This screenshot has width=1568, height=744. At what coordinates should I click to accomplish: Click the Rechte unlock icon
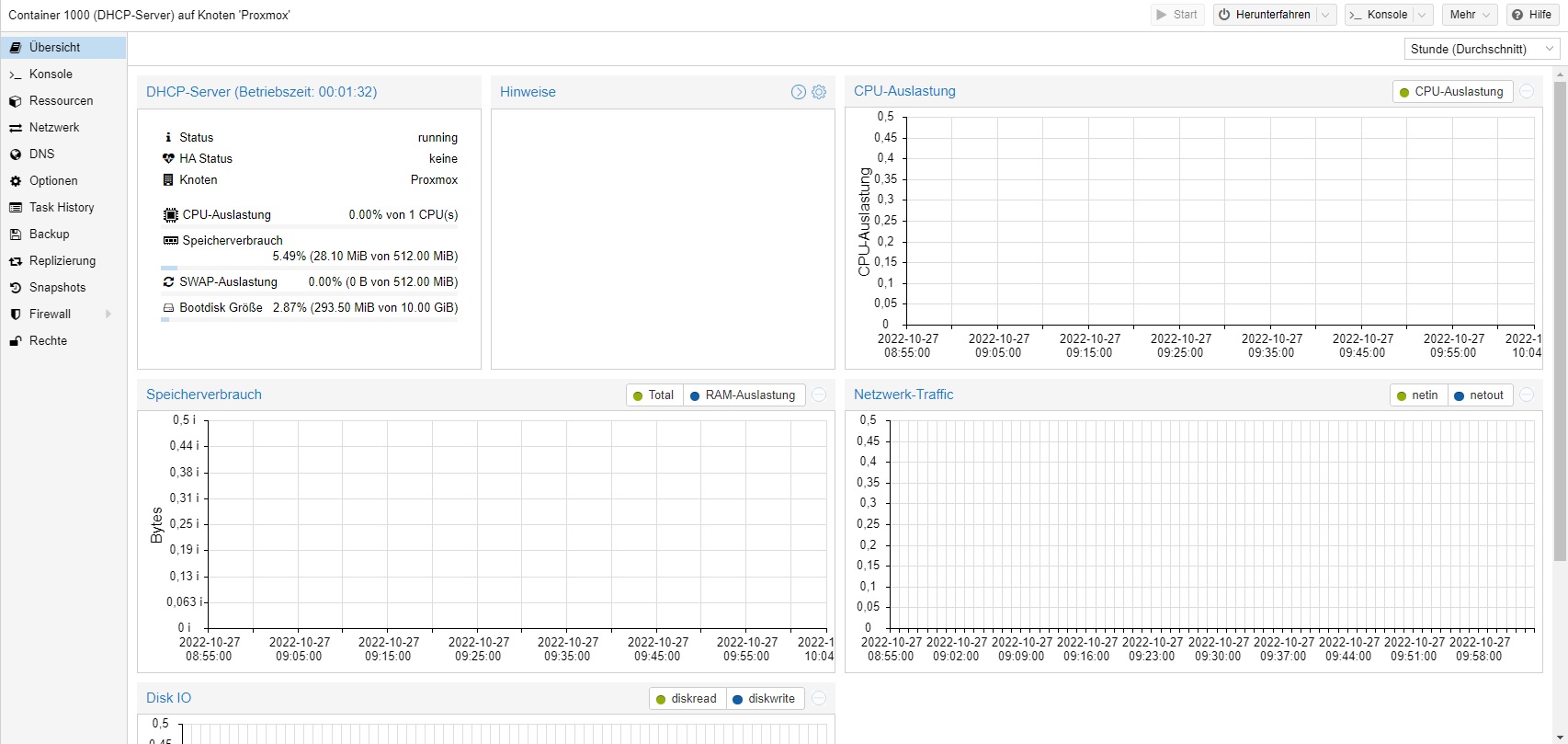coord(16,341)
